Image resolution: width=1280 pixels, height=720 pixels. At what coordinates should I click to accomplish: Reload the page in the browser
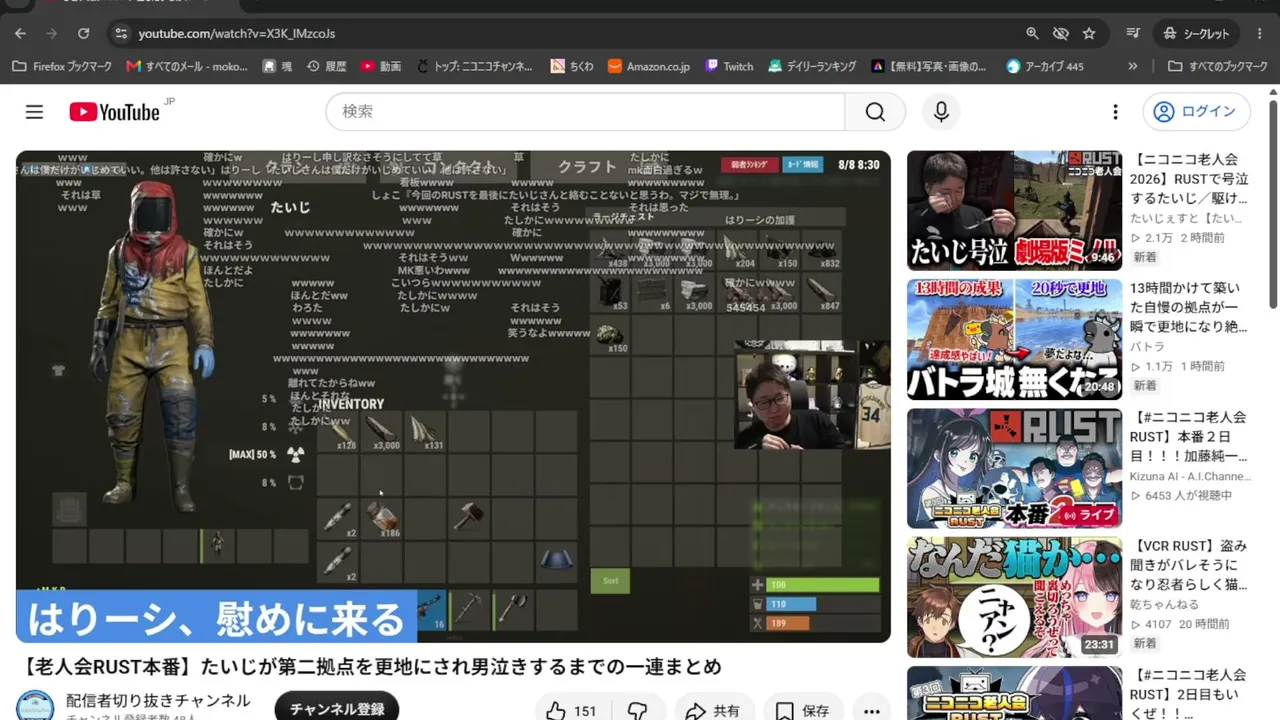(x=84, y=34)
